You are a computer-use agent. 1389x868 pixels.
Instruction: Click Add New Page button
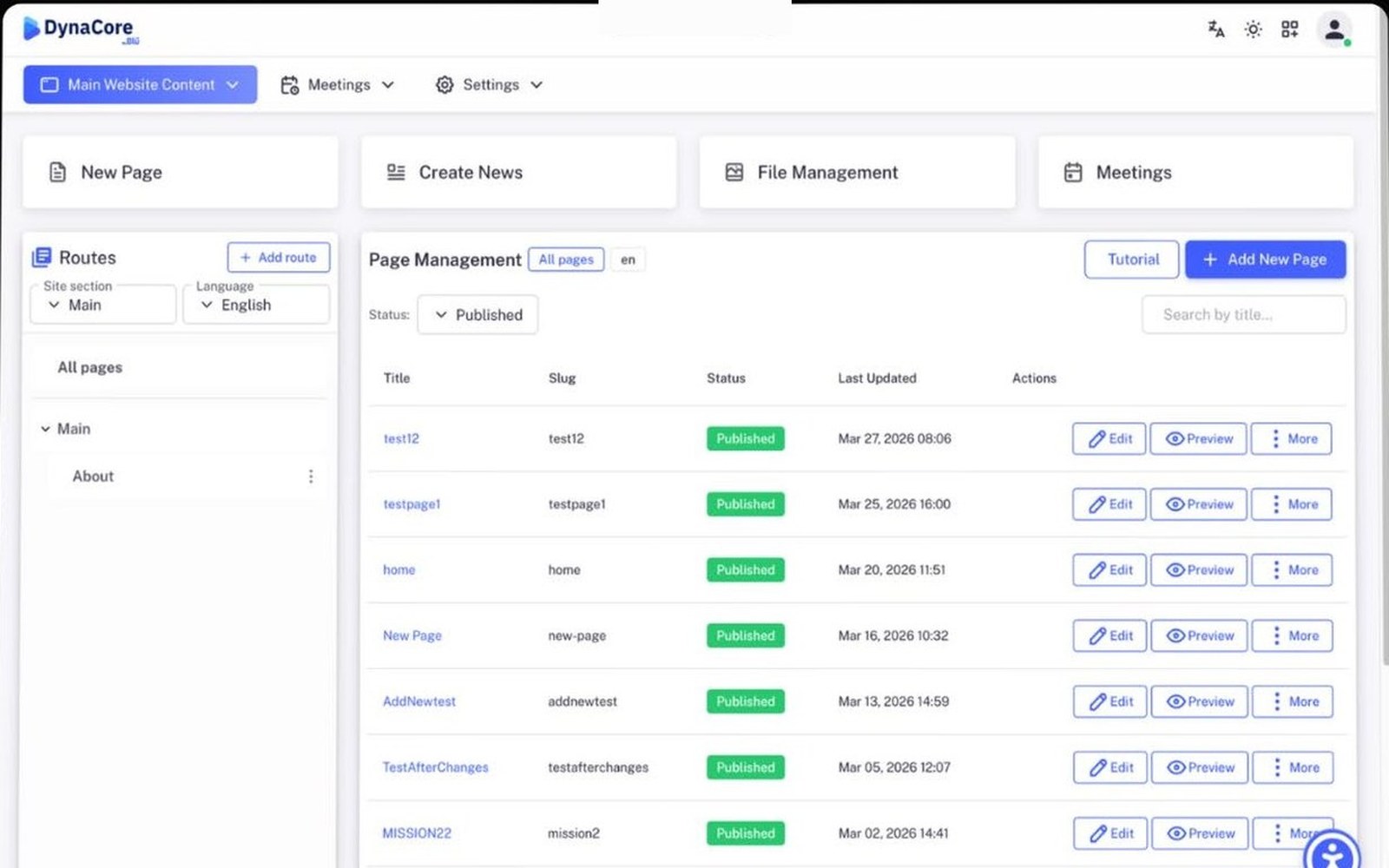pyautogui.click(x=1266, y=259)
